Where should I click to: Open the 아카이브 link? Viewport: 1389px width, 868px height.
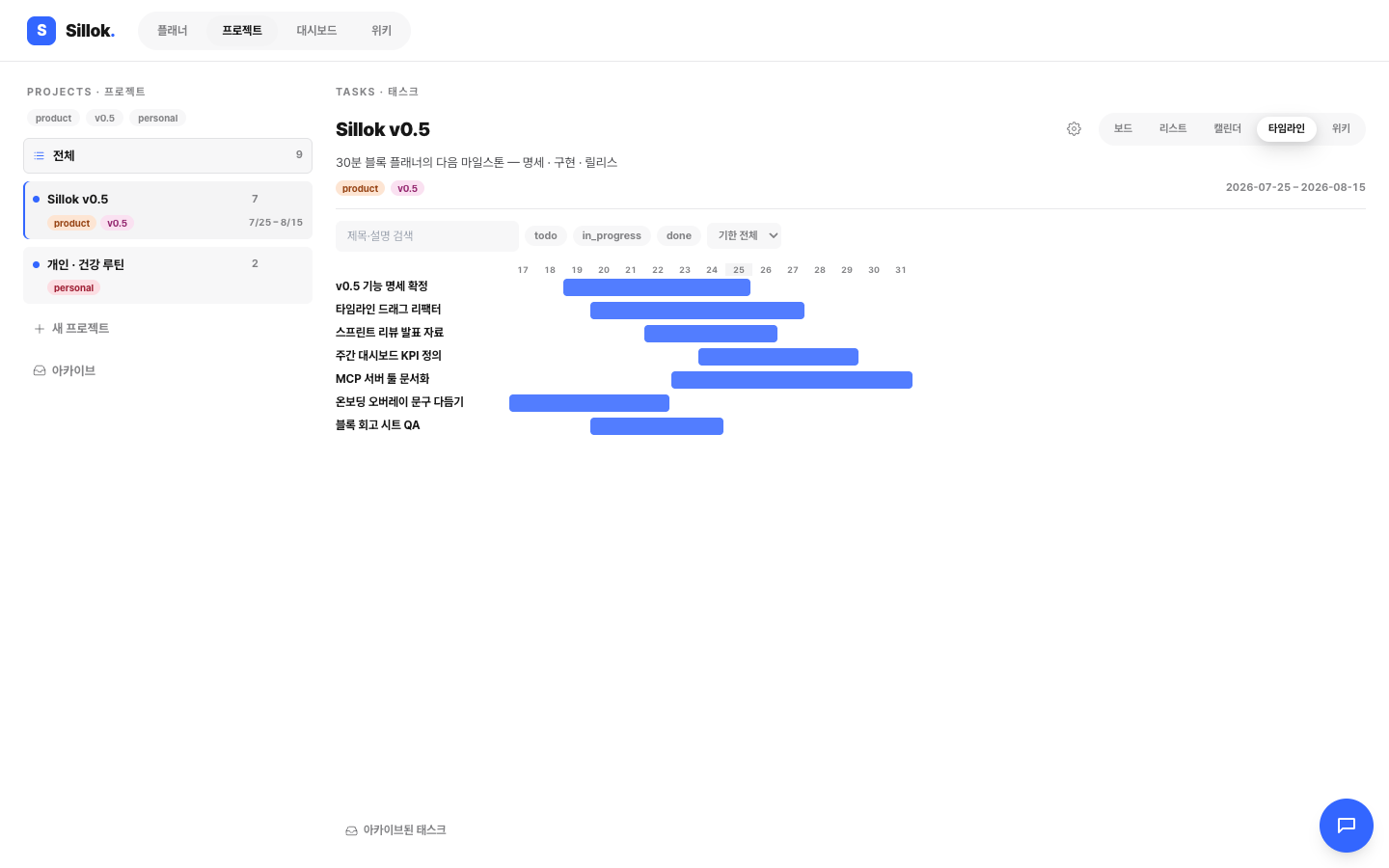65,370
